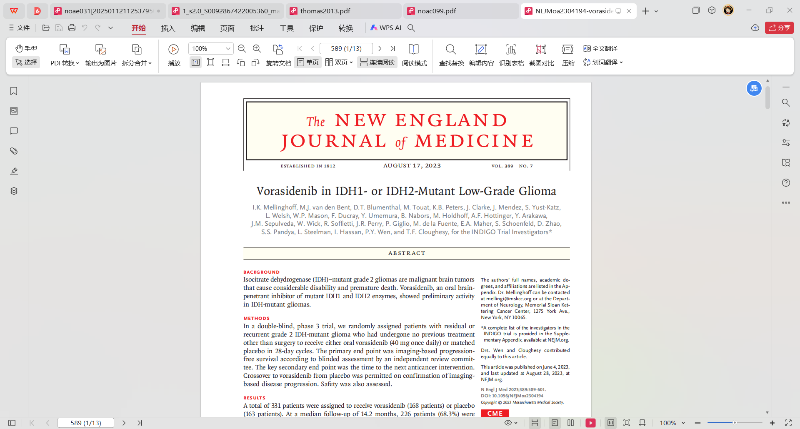The image size is (800, 429).
Task: Expand the quick access toolbar chevron
Action: [x=110, y=28]
